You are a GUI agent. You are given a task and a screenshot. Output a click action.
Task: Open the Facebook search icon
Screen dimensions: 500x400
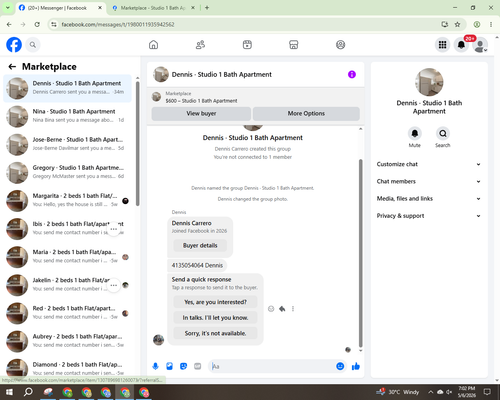pos(33,45)
